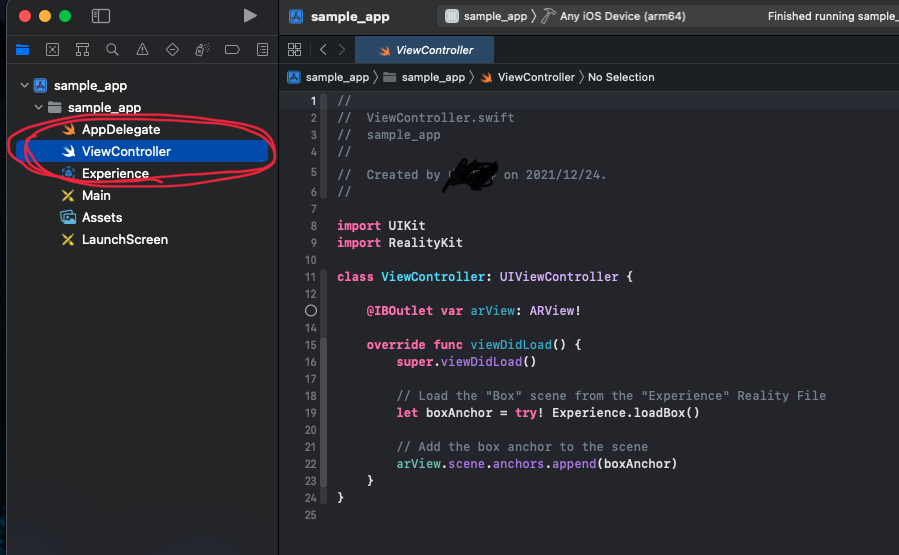Click sample_app project in jump bar
Viewport: 899px width, 555px height.
(337, 77)
